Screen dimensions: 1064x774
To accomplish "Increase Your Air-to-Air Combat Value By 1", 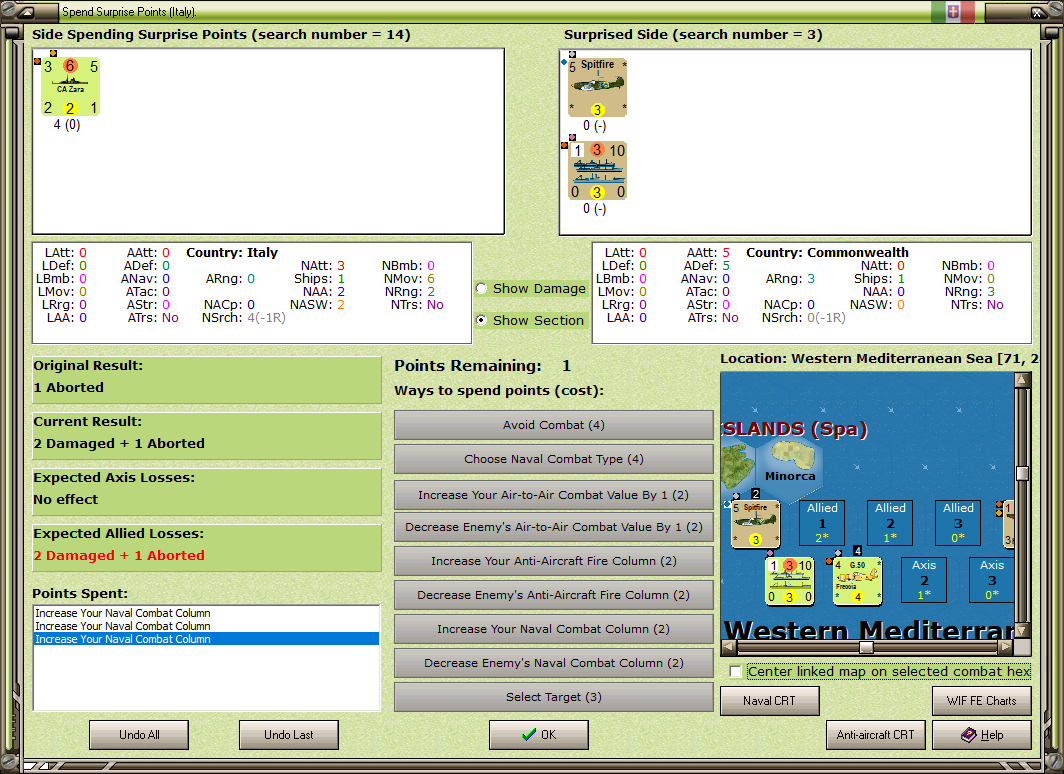I will coord(554,495).
